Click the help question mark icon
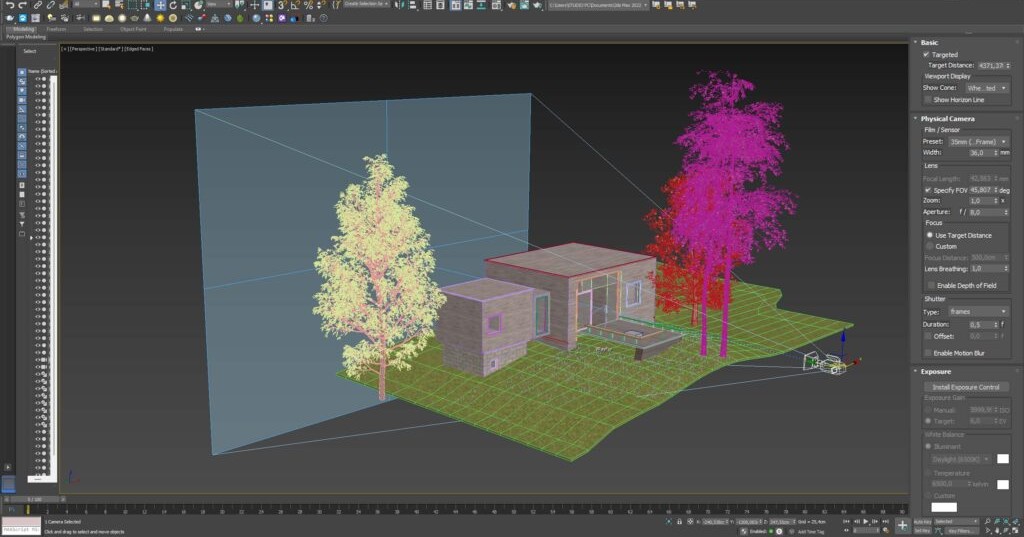1024x537 pixels. coord(323,18)
